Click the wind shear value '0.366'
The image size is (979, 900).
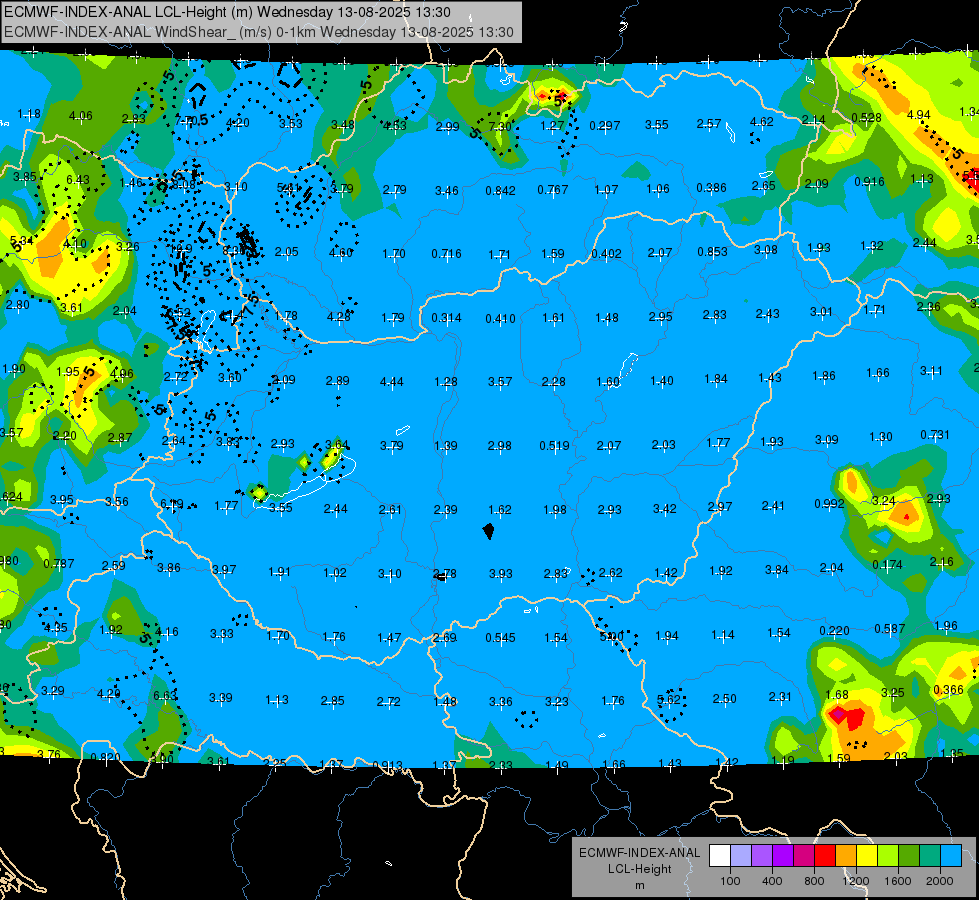click(x=948, y=690)
